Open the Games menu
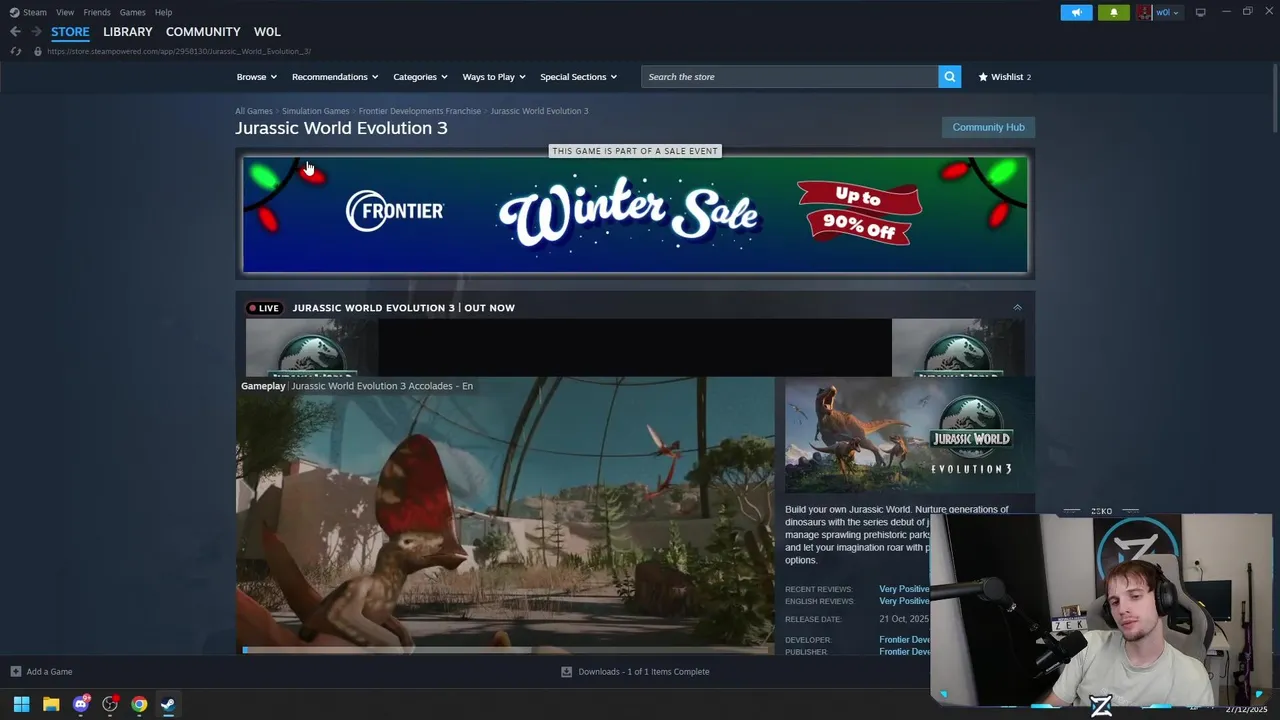The width and height of the screenshot is (1280, 720). (x=132, y=12)
